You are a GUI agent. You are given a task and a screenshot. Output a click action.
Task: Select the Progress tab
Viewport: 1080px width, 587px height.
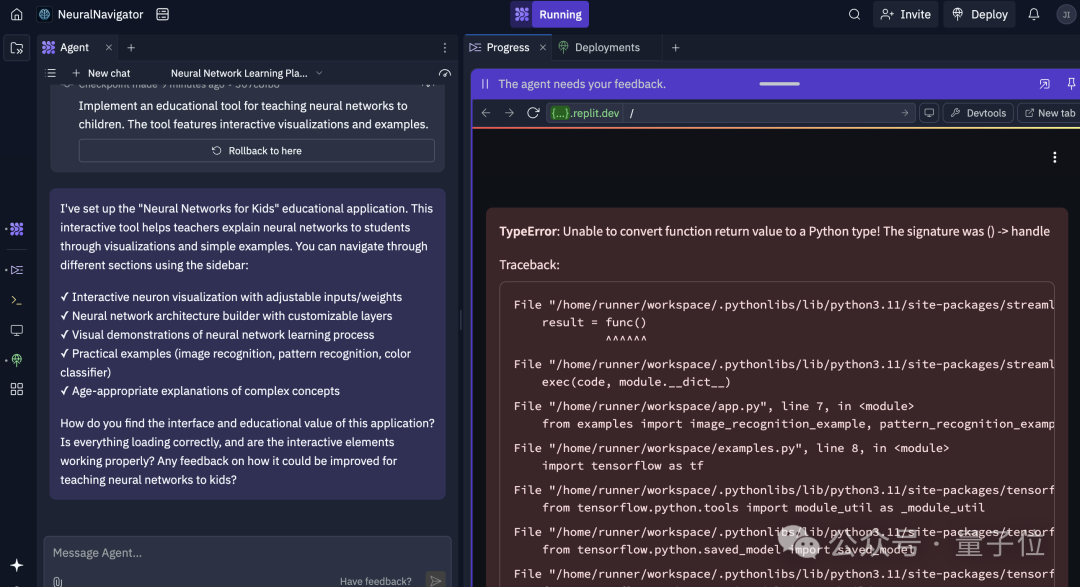click(x=508, y=48)
